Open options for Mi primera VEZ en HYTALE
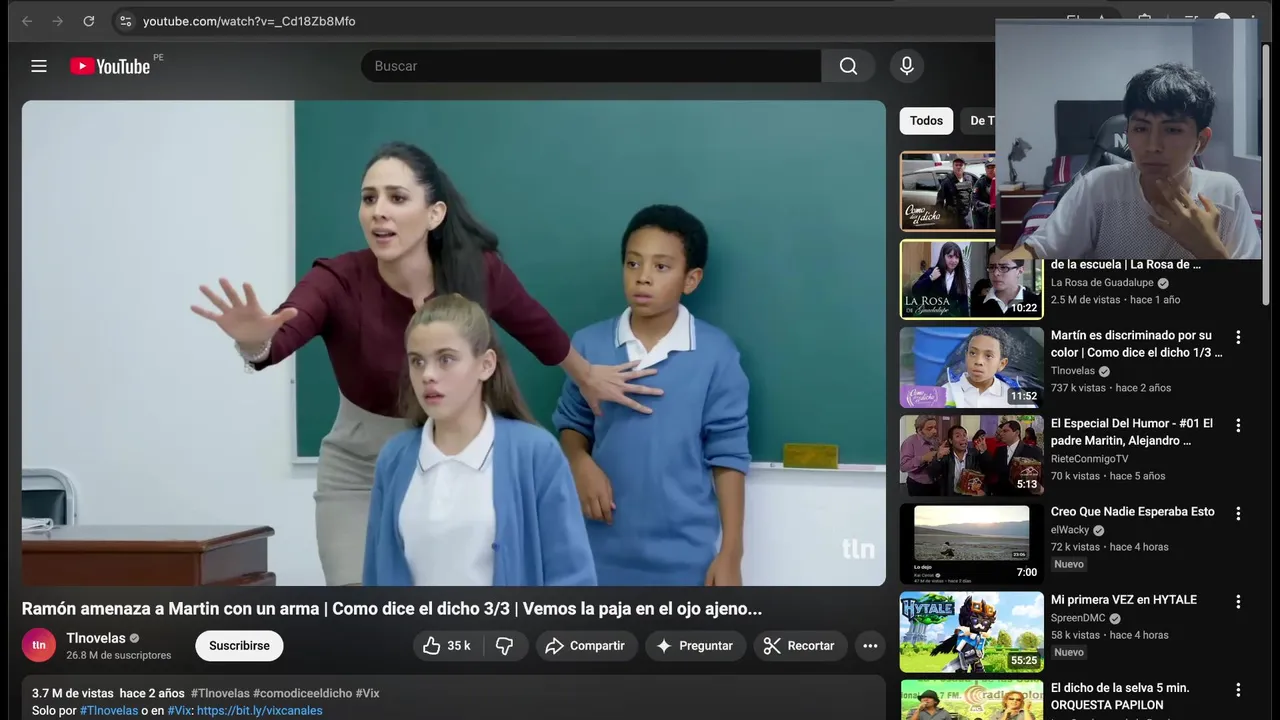The height and width of the screenshot is (720, 1280). coord(1238,602)
